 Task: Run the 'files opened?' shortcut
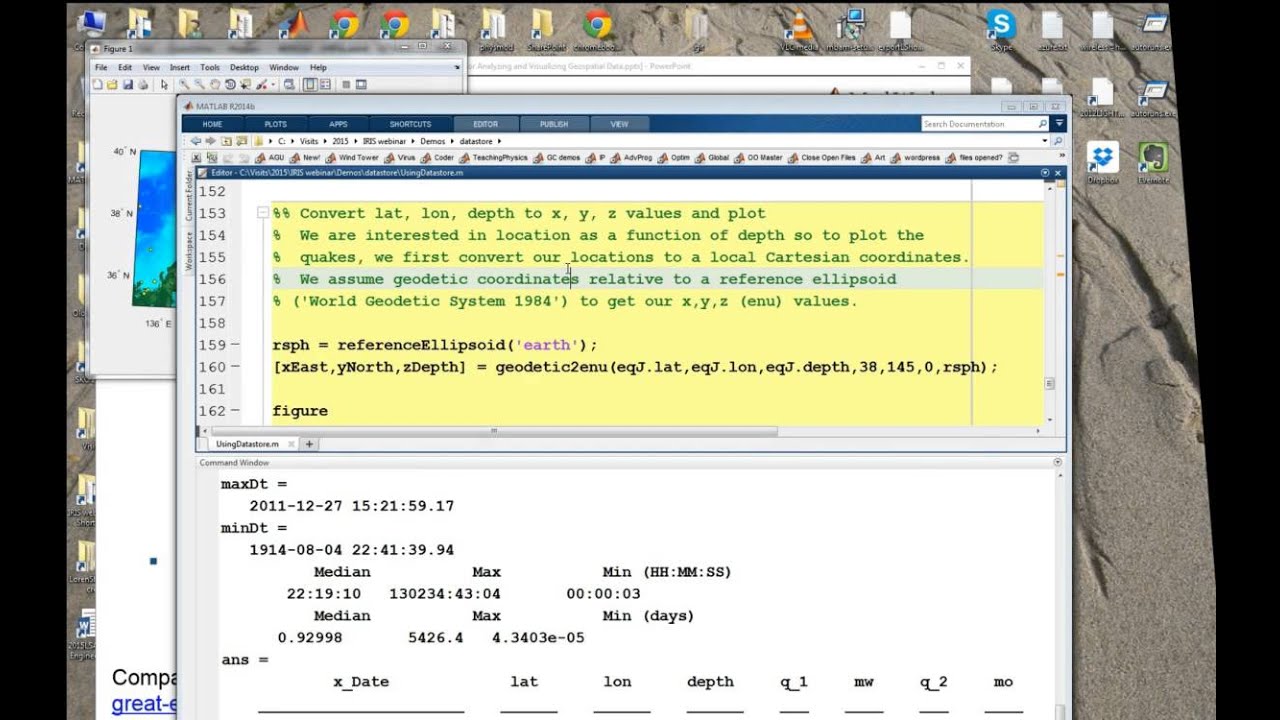pyautogui.click(x=974, y=157)
